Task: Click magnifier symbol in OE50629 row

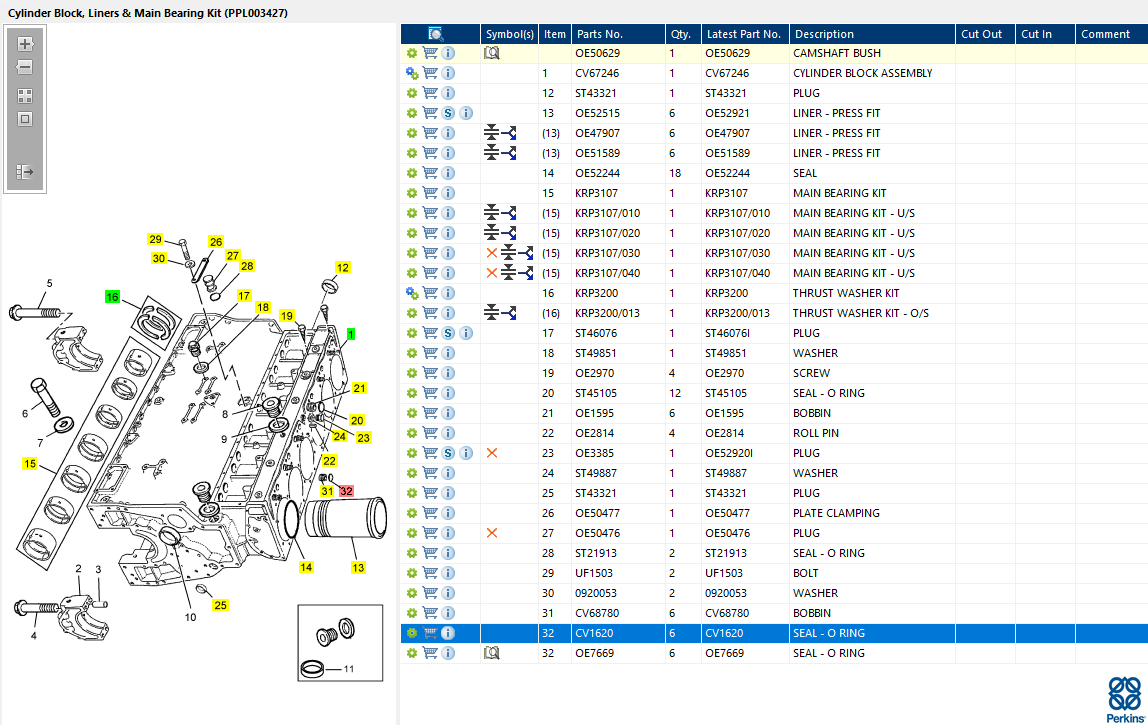Action: pos(492,53)
